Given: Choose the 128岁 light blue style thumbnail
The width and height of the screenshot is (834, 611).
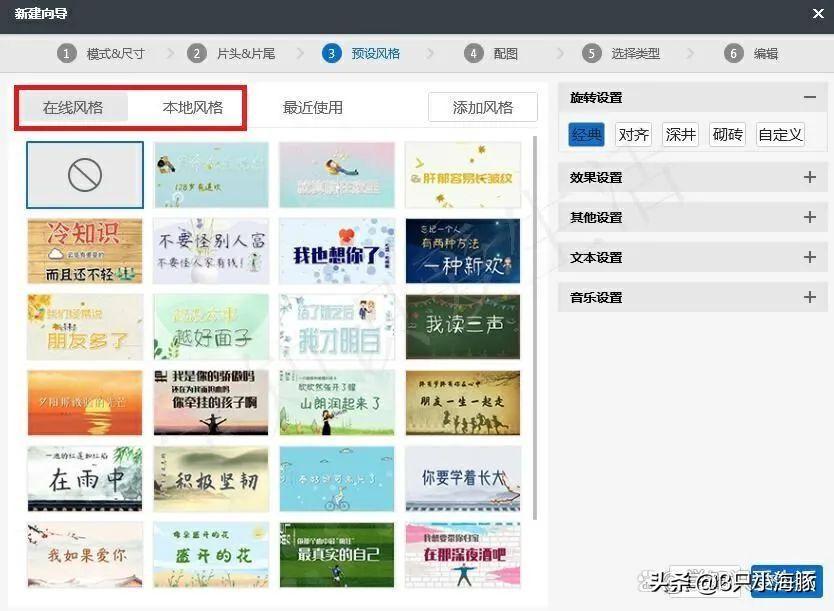Looking at the screenshot, I should click(211, 174).
